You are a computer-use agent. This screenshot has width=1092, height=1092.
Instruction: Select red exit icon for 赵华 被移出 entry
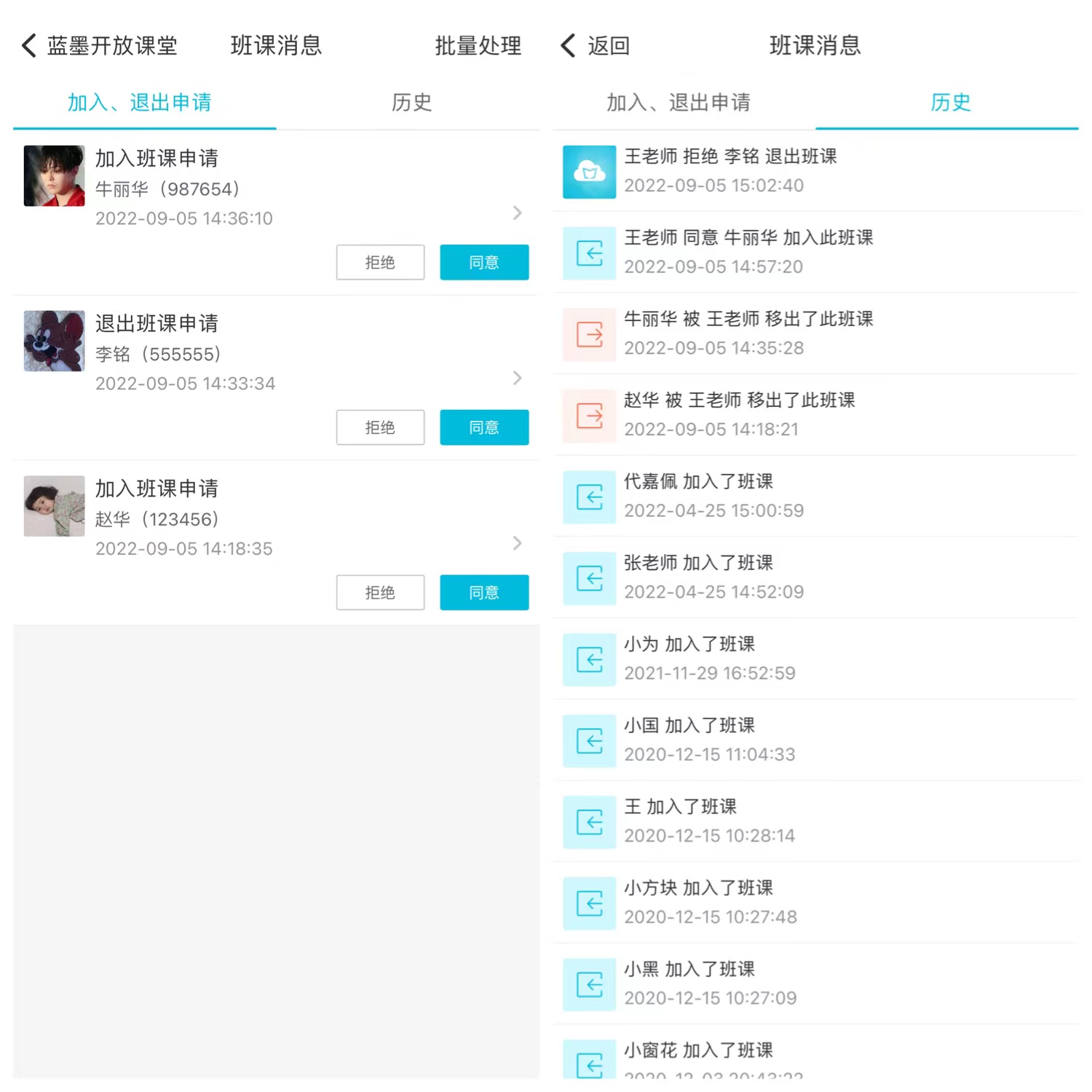tap(589, 416)
